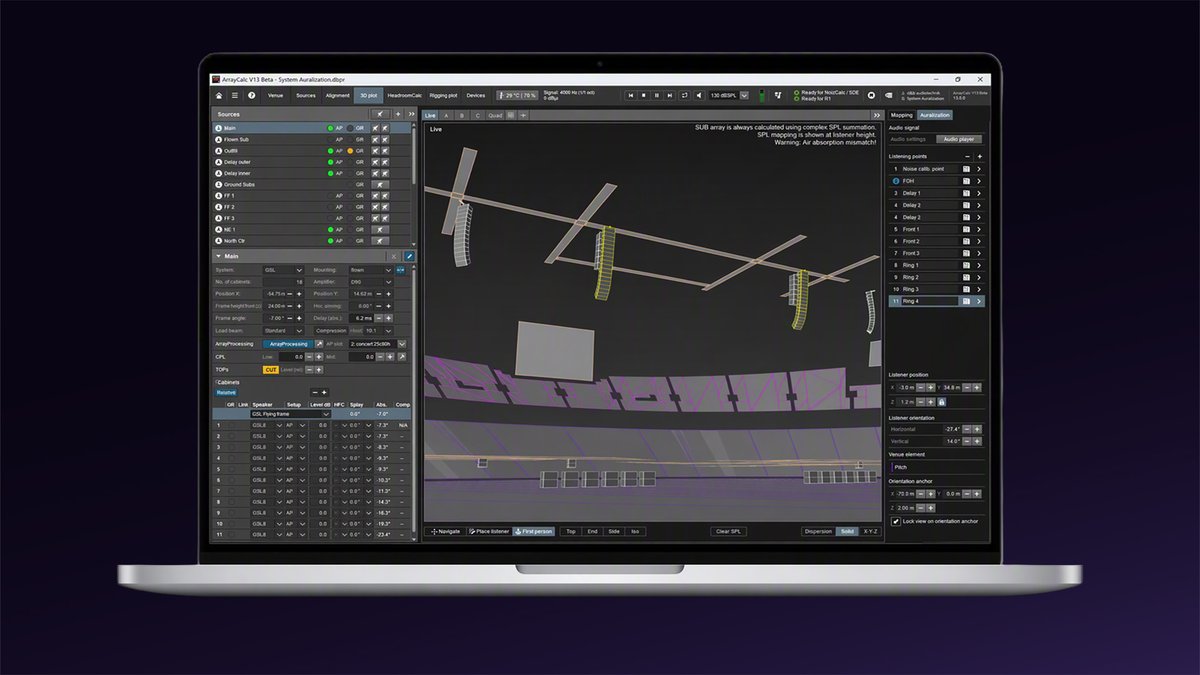This screenshot has height=675, width=1200.
Task: Toggle AP indicator for Main source
Action: pyautogui.click(x=330, y=128)
